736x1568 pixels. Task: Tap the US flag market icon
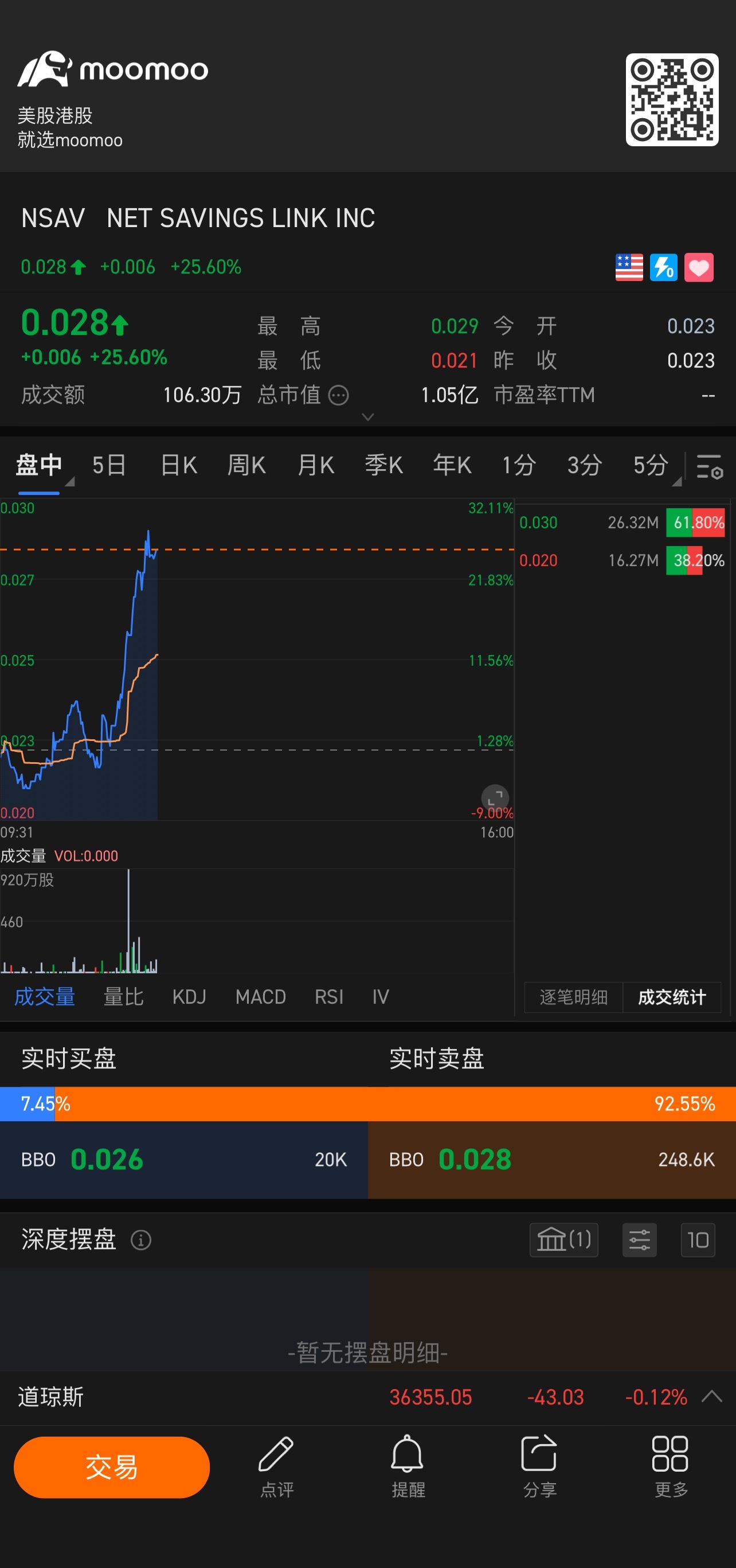coord(629,267)
